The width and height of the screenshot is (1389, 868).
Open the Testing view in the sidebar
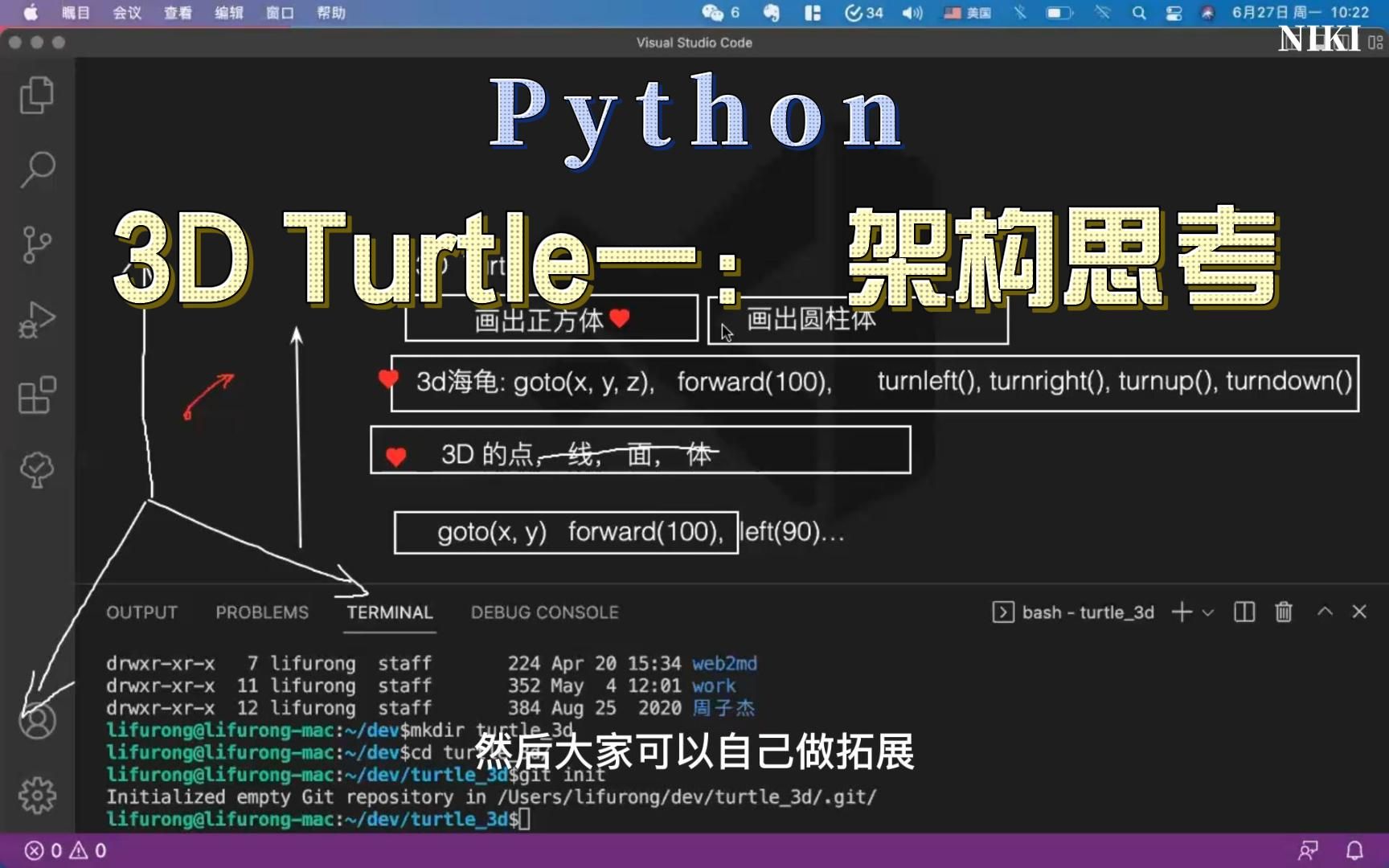coord(36,470)
